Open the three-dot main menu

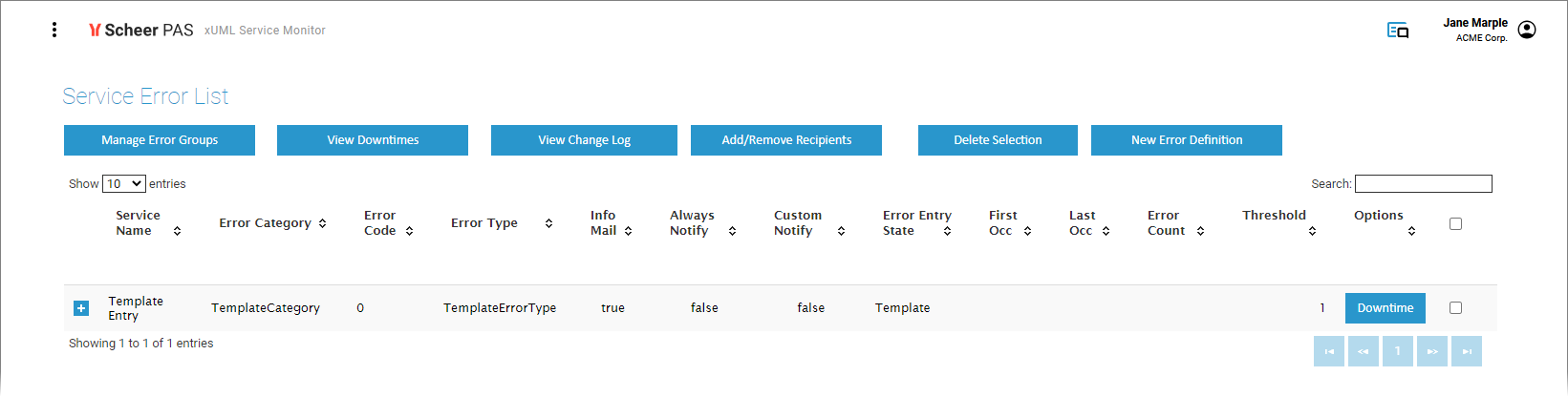click(x=54, y=30)
